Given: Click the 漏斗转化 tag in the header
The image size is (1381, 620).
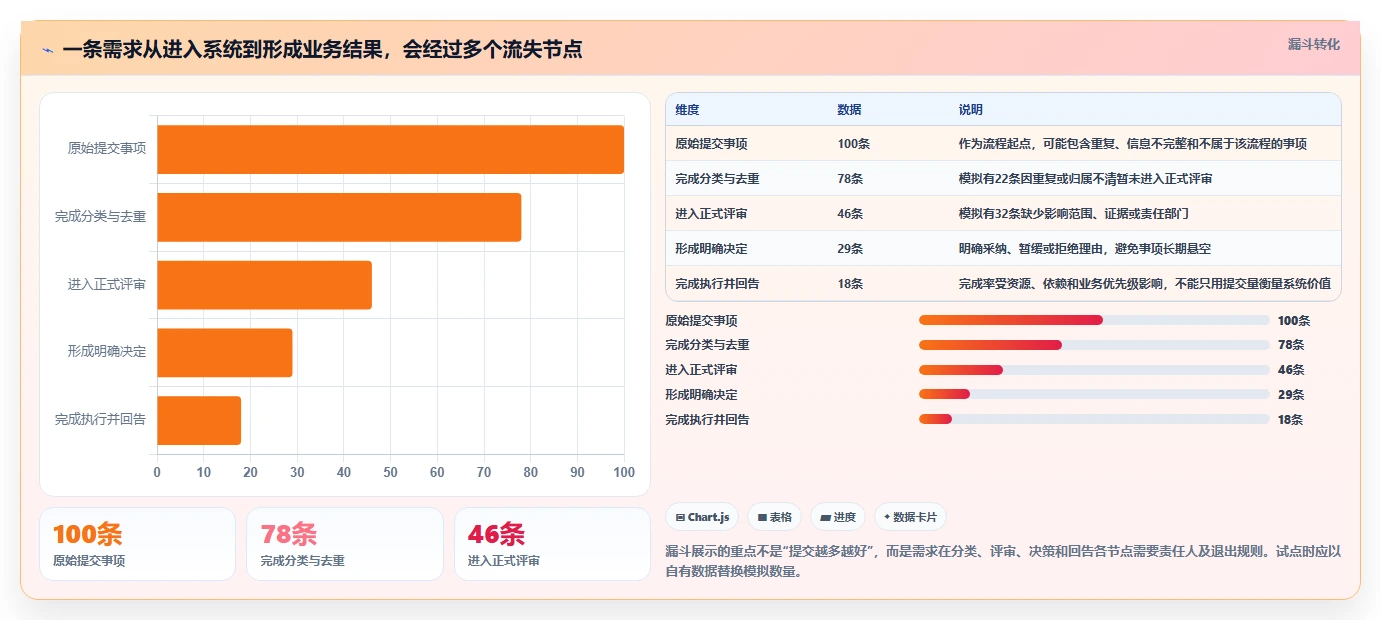Looking at the screenshot, I should (1313, 44).
